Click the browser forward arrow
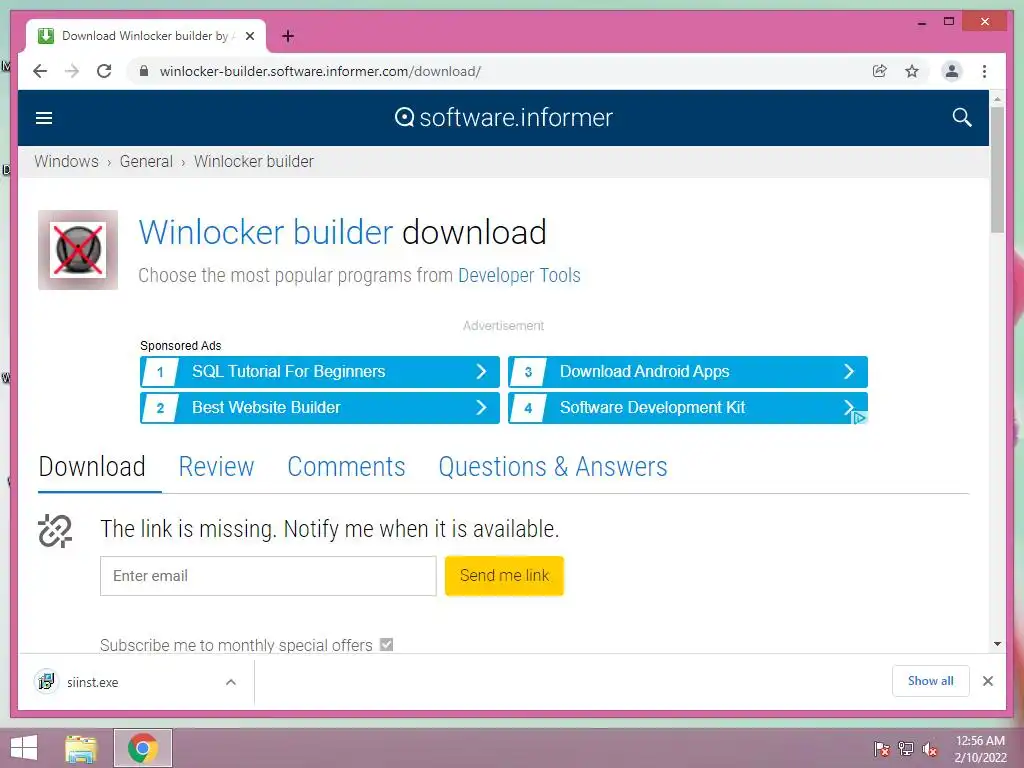Image resolution: width=1024 pixels, height=768 pixels. [72, 71]
